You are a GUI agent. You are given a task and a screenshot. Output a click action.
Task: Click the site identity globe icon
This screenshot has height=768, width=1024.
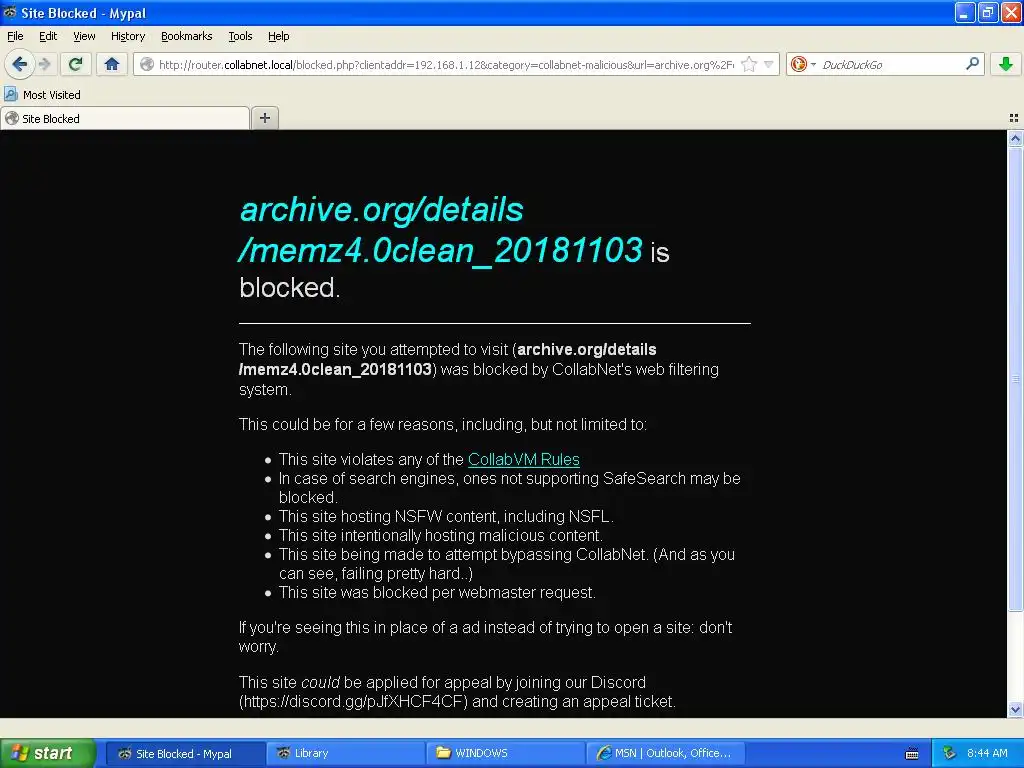(x=147, y=64)
